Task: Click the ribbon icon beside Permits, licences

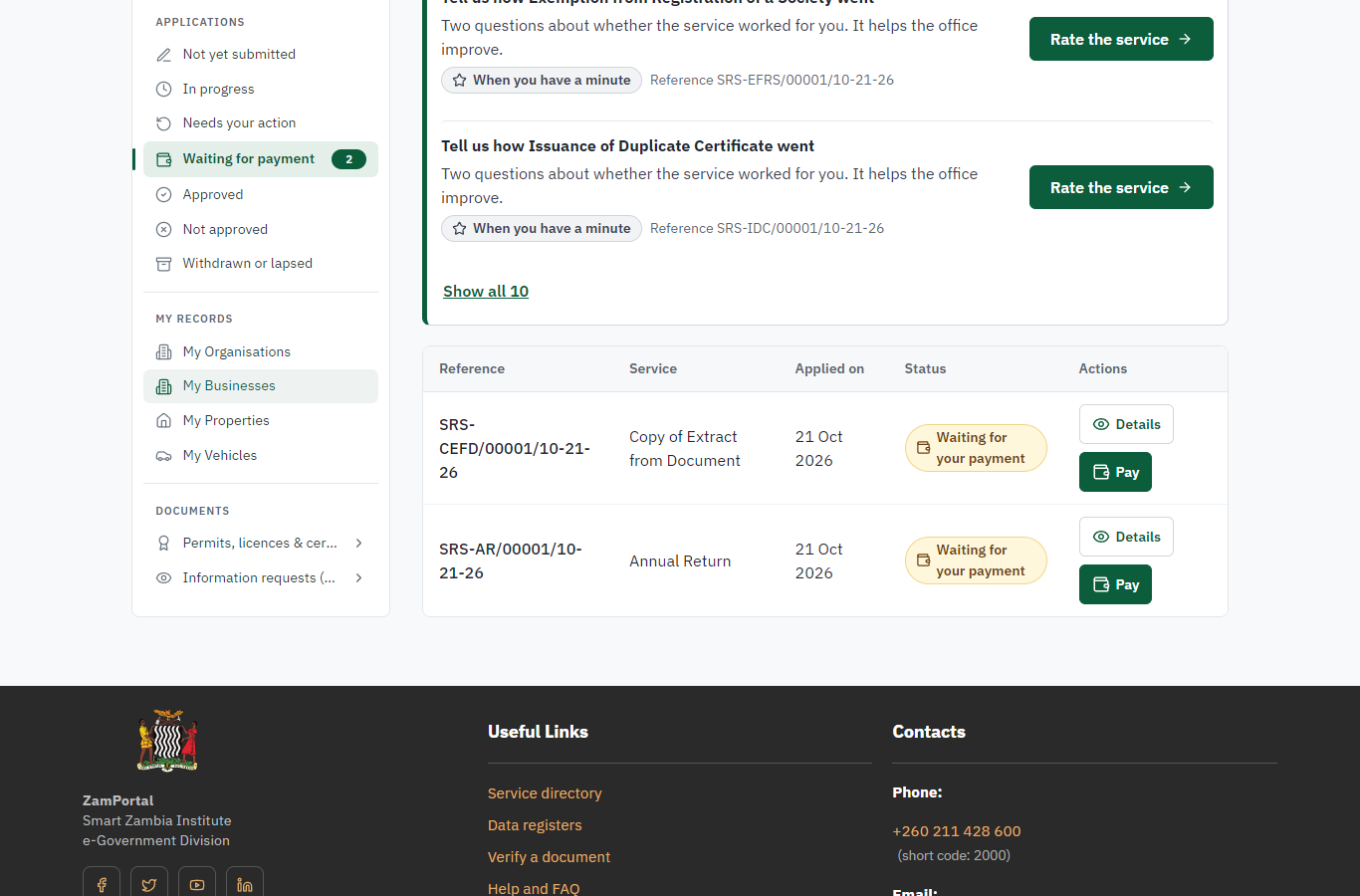Action: (164, 544)
